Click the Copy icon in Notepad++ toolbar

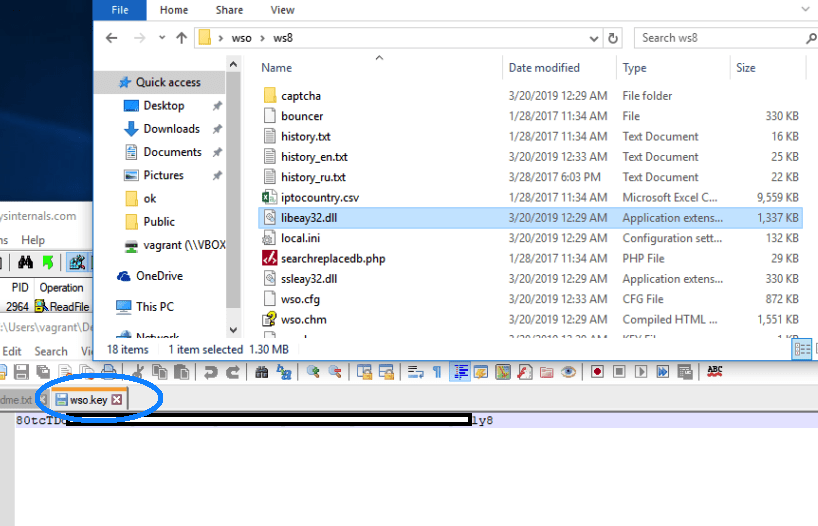click(159, 372)
